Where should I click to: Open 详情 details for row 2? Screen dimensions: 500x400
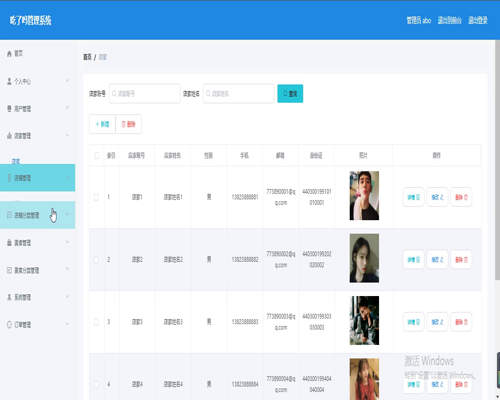[413, 259]
